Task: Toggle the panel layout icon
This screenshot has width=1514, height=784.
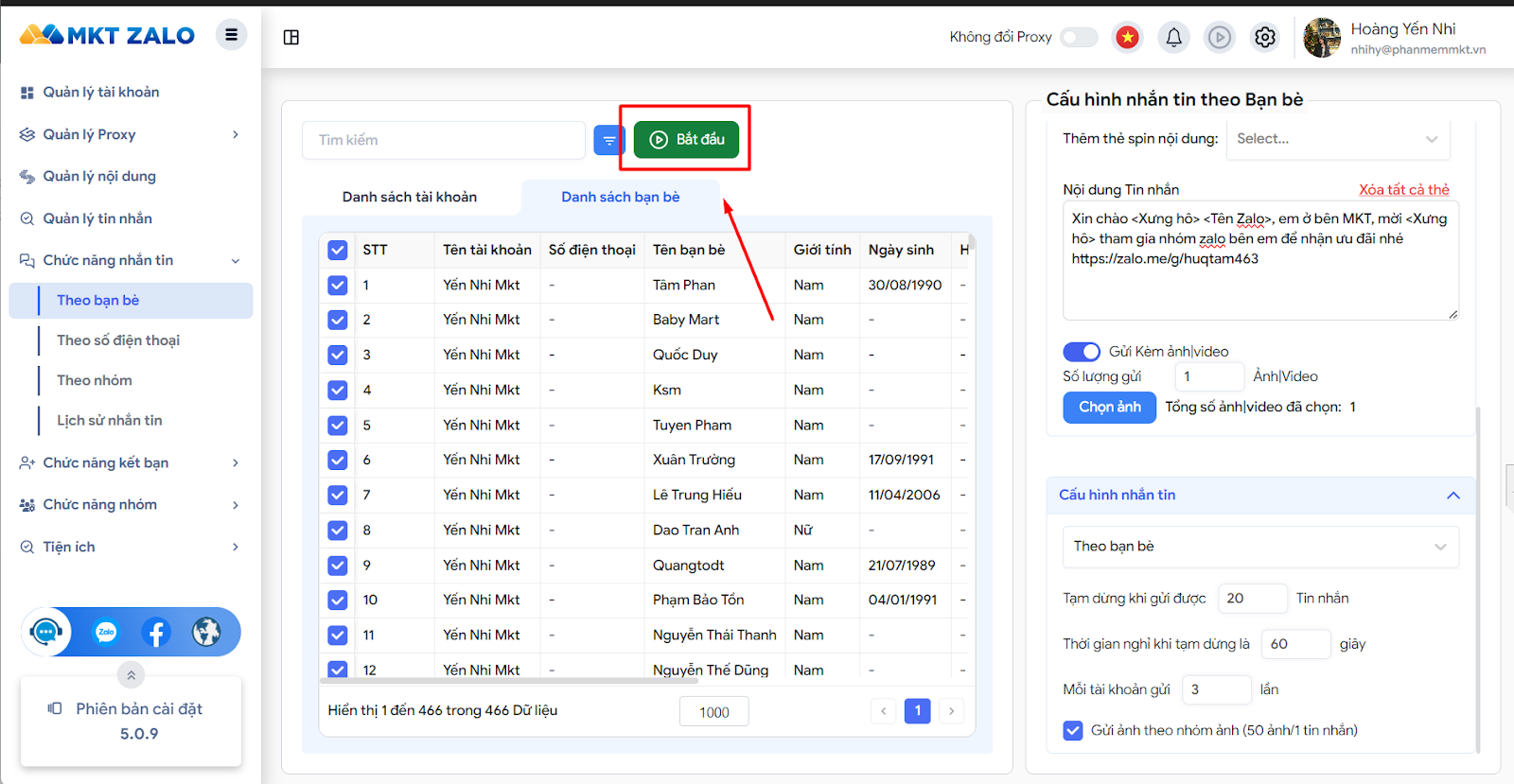Action: [x=291, y=37]
